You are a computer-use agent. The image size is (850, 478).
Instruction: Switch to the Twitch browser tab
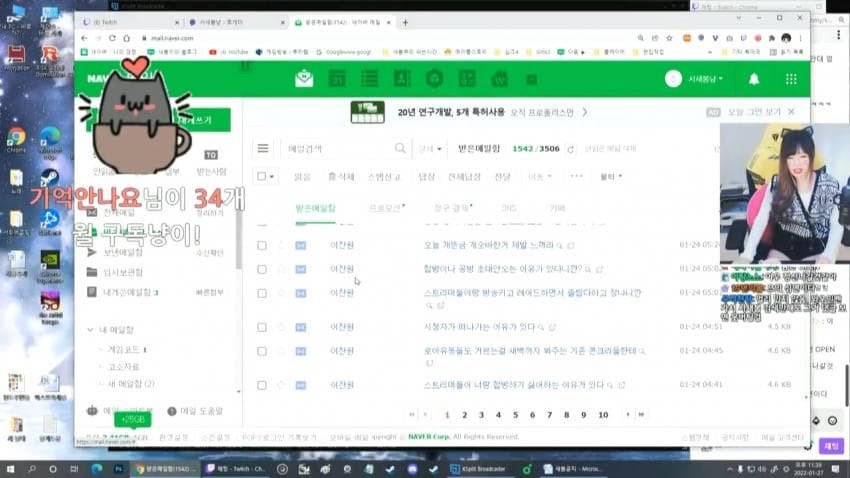[x=130, y=22]
